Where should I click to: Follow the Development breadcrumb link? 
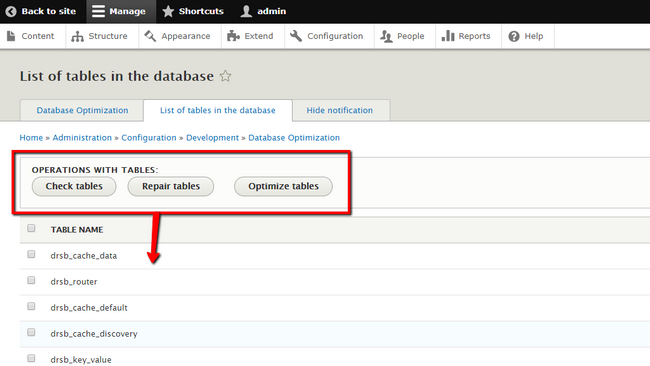click(212, 138)
